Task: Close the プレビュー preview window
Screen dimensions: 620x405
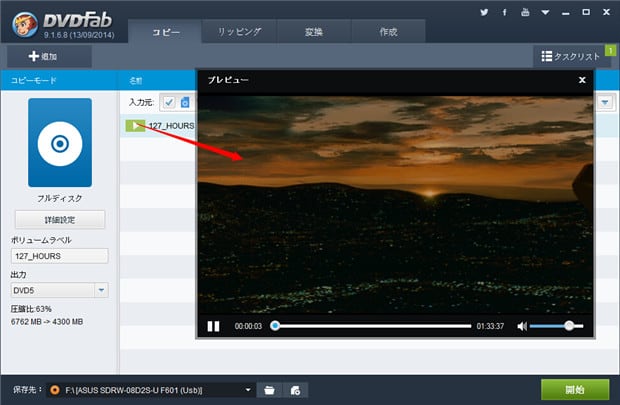Action: [x=582, y=80]
